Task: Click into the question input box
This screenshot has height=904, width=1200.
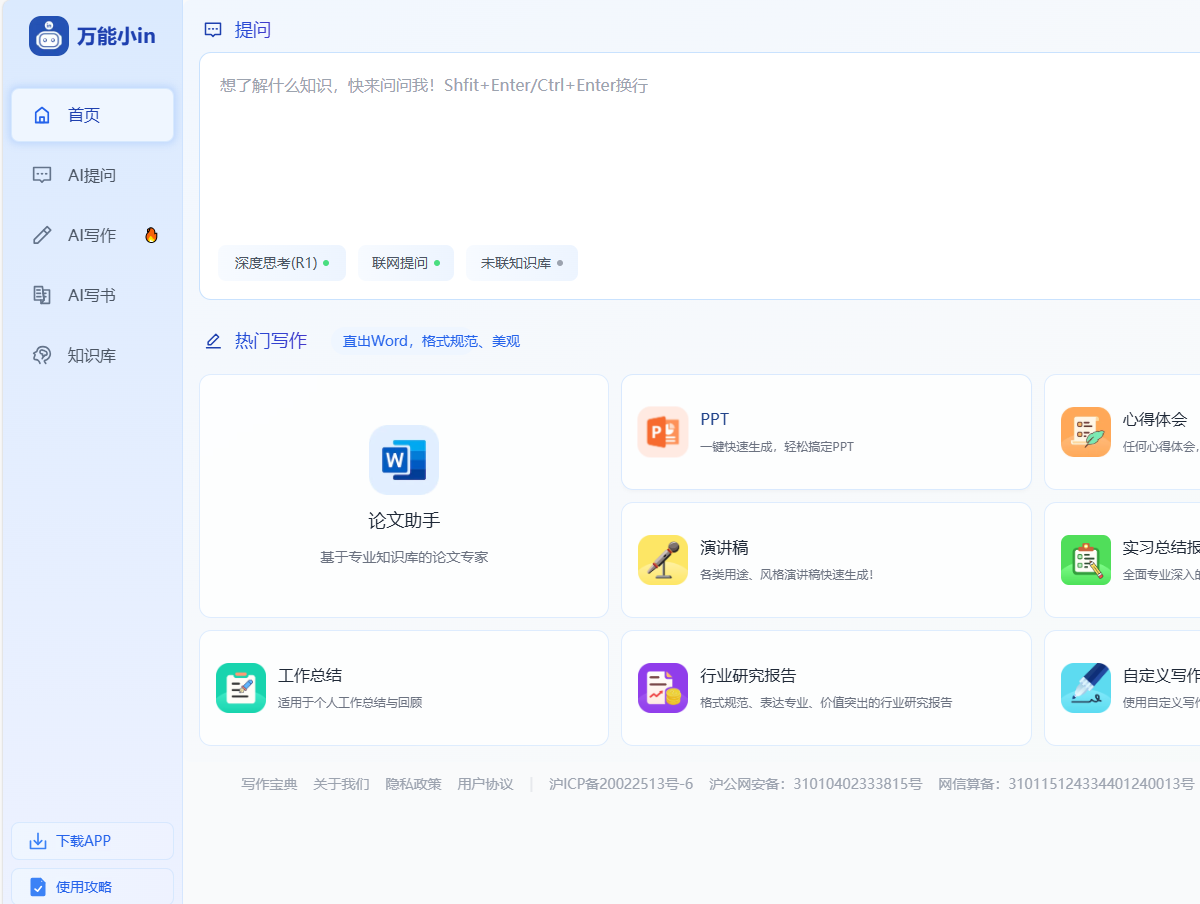Action: (700, 150)
